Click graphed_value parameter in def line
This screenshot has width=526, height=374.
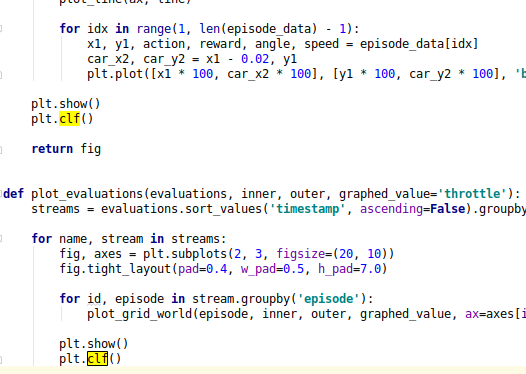(x=384, y=194)
